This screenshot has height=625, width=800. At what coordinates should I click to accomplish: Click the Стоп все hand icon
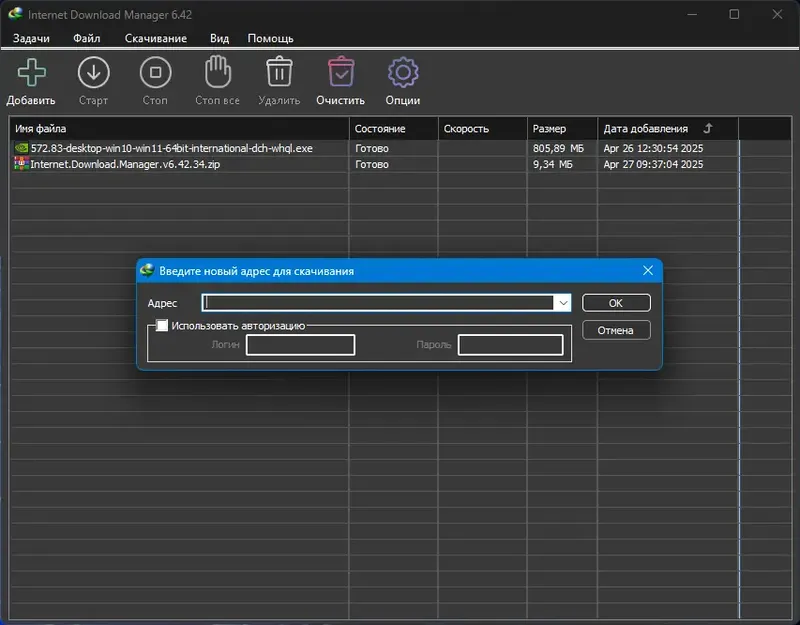[217, 71]
